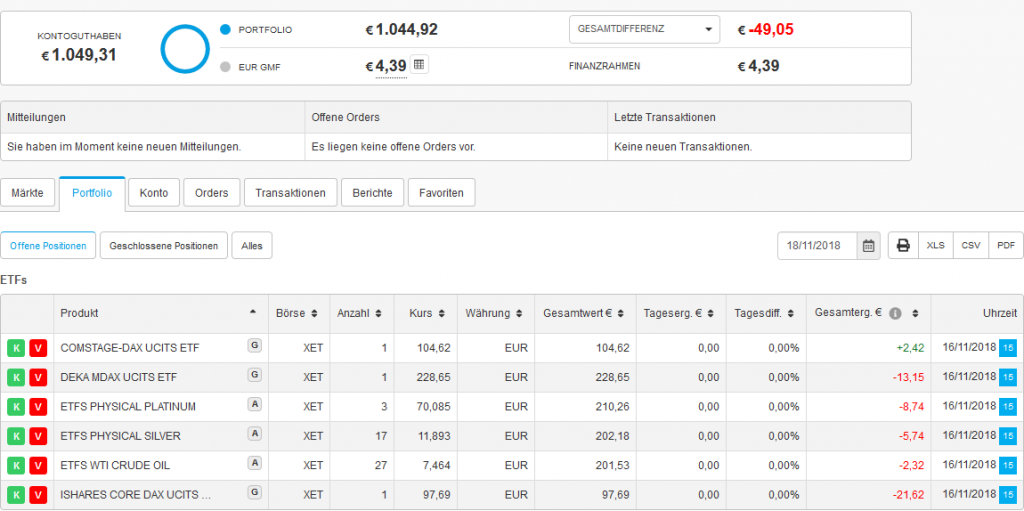Image resolution: width=1024 pixels, height=511 pixels.
Task: Switch to the Transaktionen tab
Action: (x=290, y=193)
